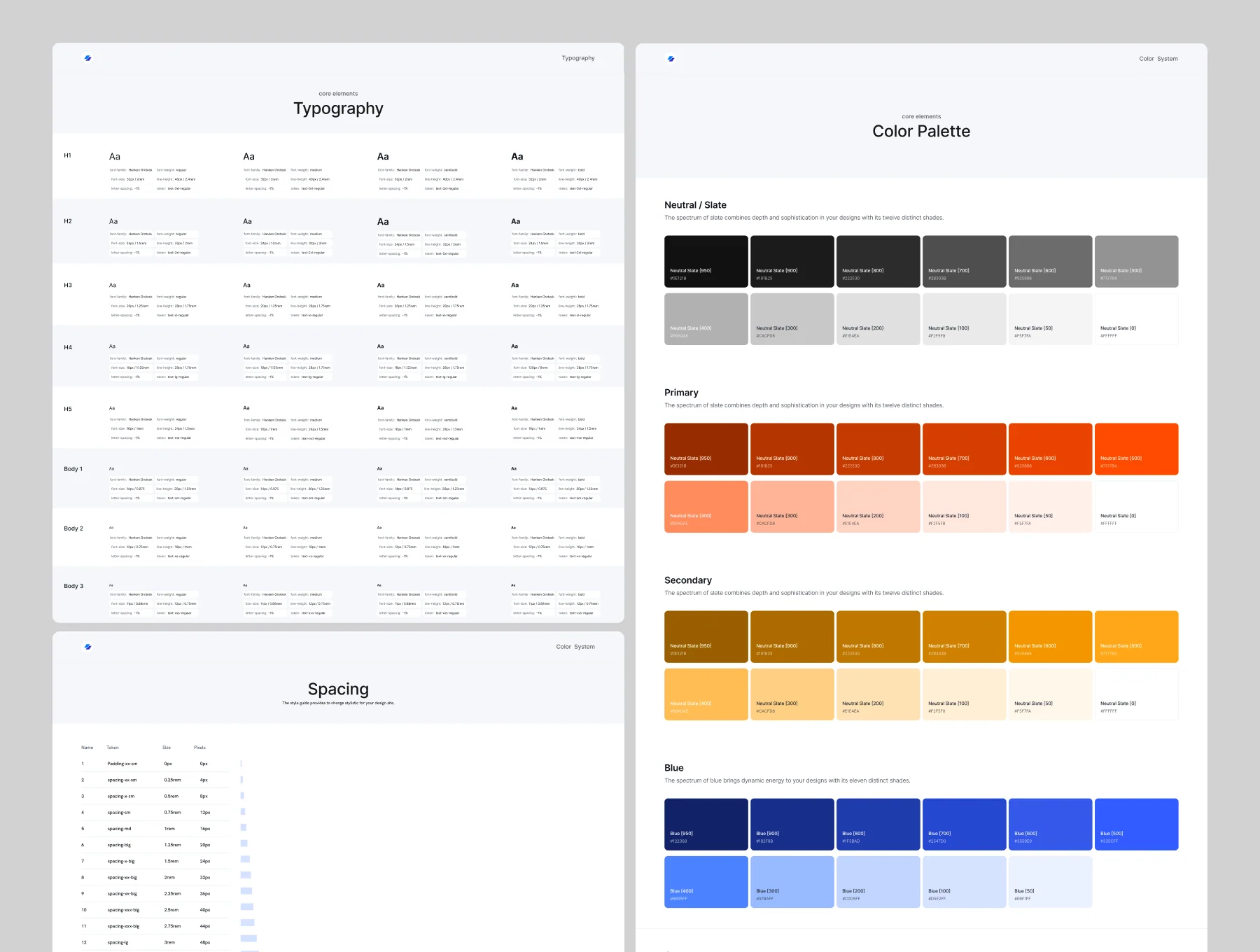This screenshot has width=1260, height=952.
Task: Pick the Blue [200] swatch
Action: [878, 882]
